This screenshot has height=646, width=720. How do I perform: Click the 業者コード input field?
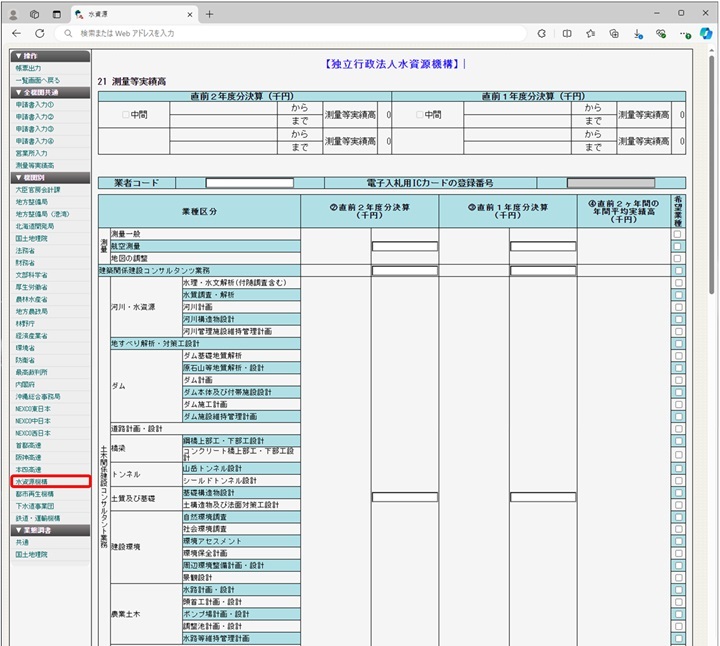click(x=249, y=183)
